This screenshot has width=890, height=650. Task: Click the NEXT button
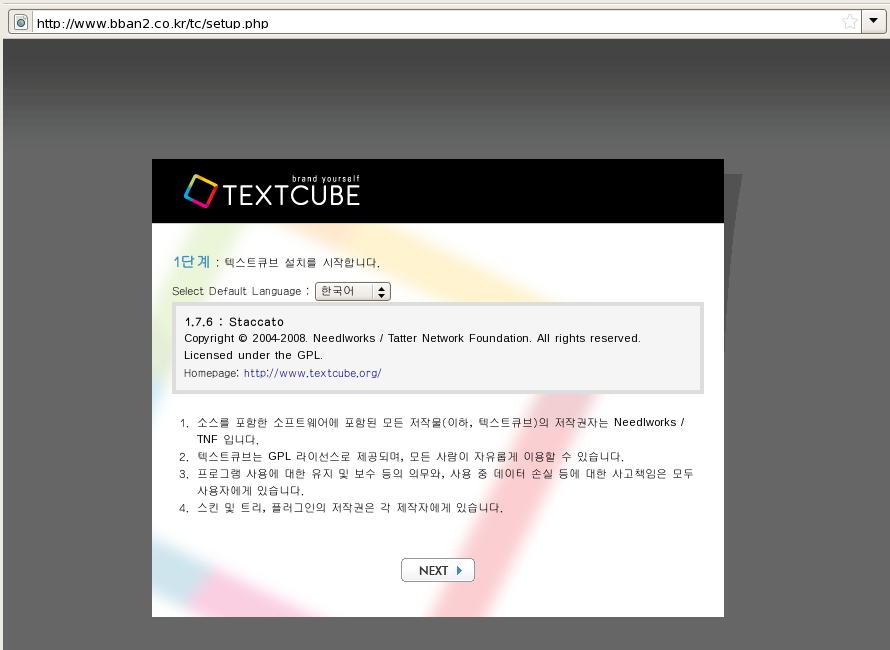[x=438, y=570]
